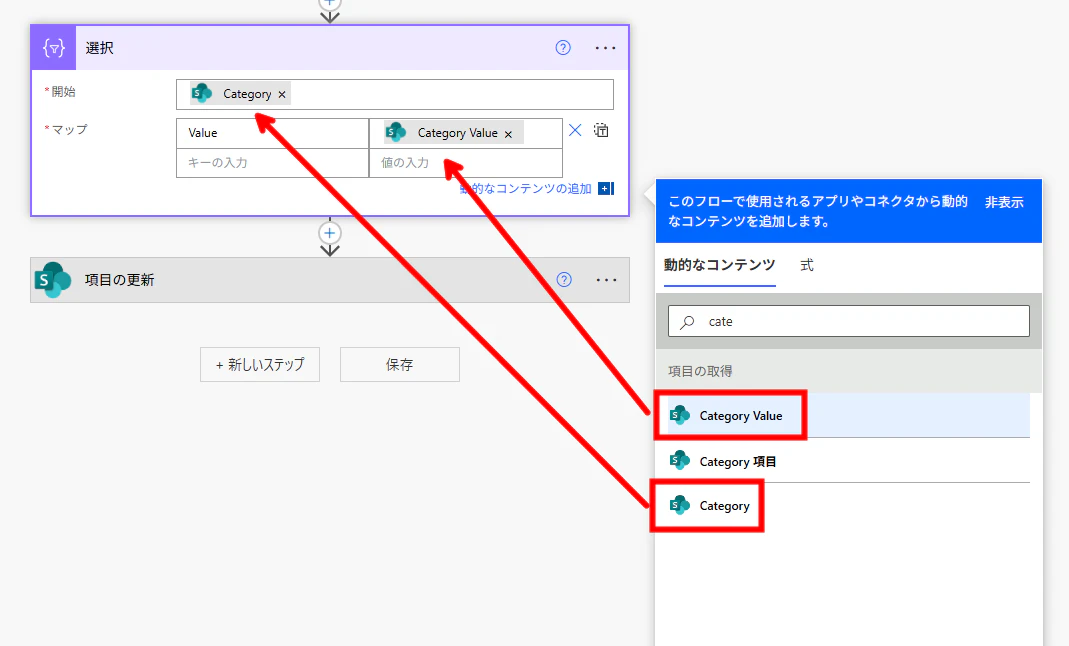Click the 値の入力 field
Viewport: 1069px width, 646px height.
click(466, 163)
